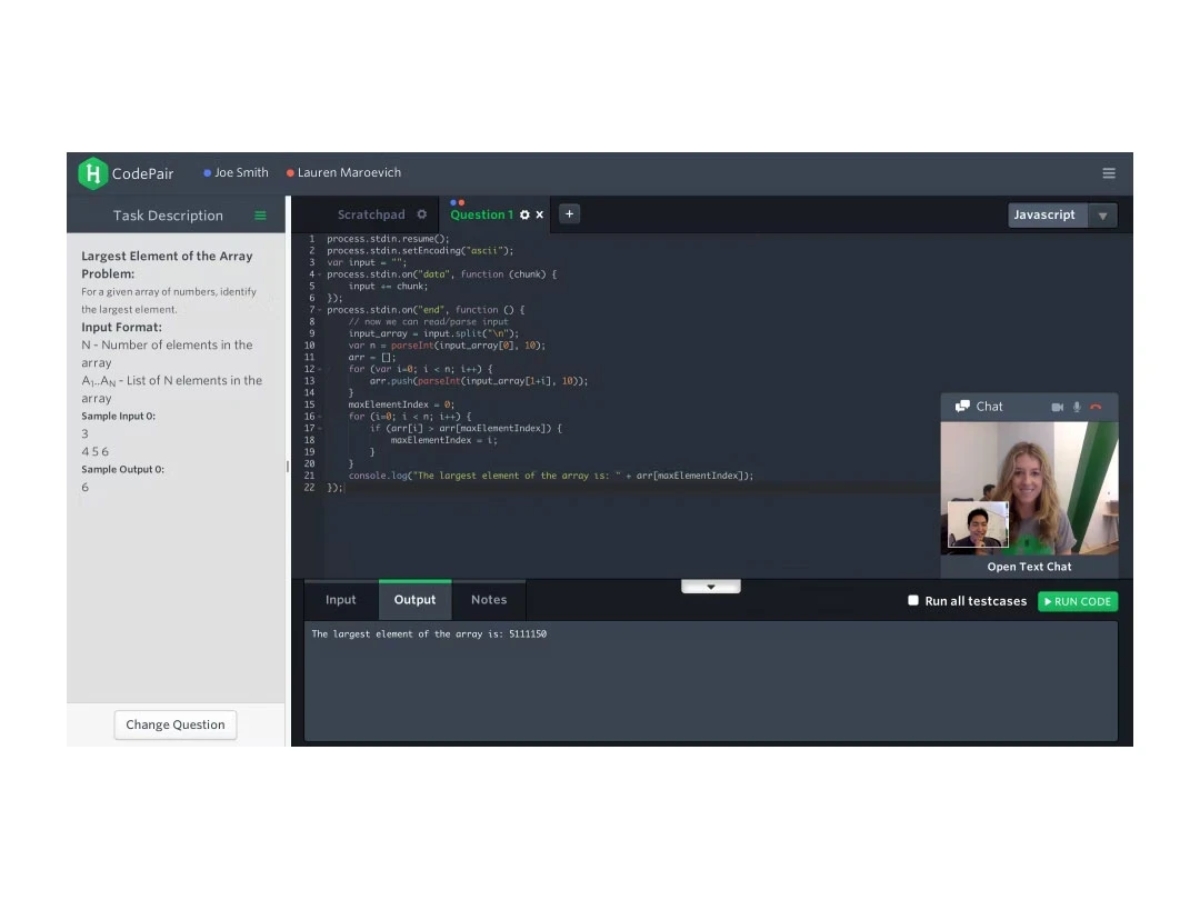1200x900 pixels.
Task: Fold the loop at line 16
Action: point(319,416)
